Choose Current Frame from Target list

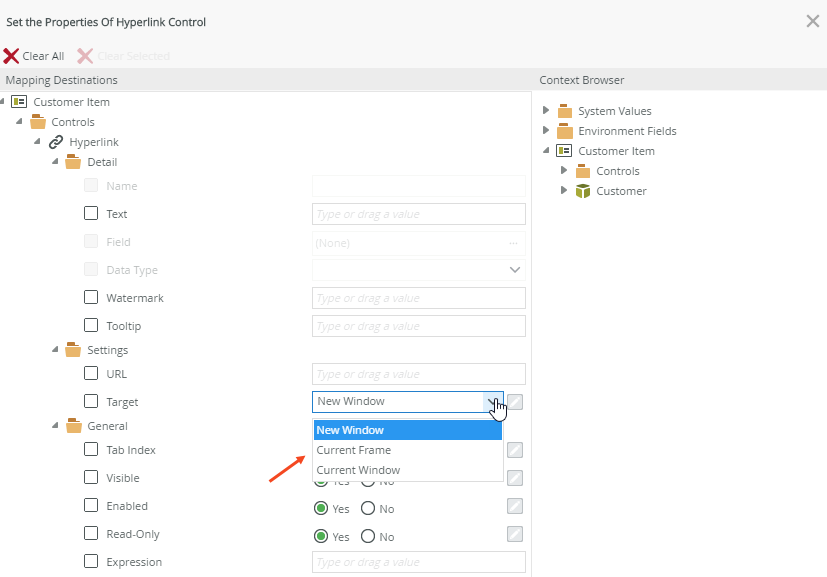(353, 450)
